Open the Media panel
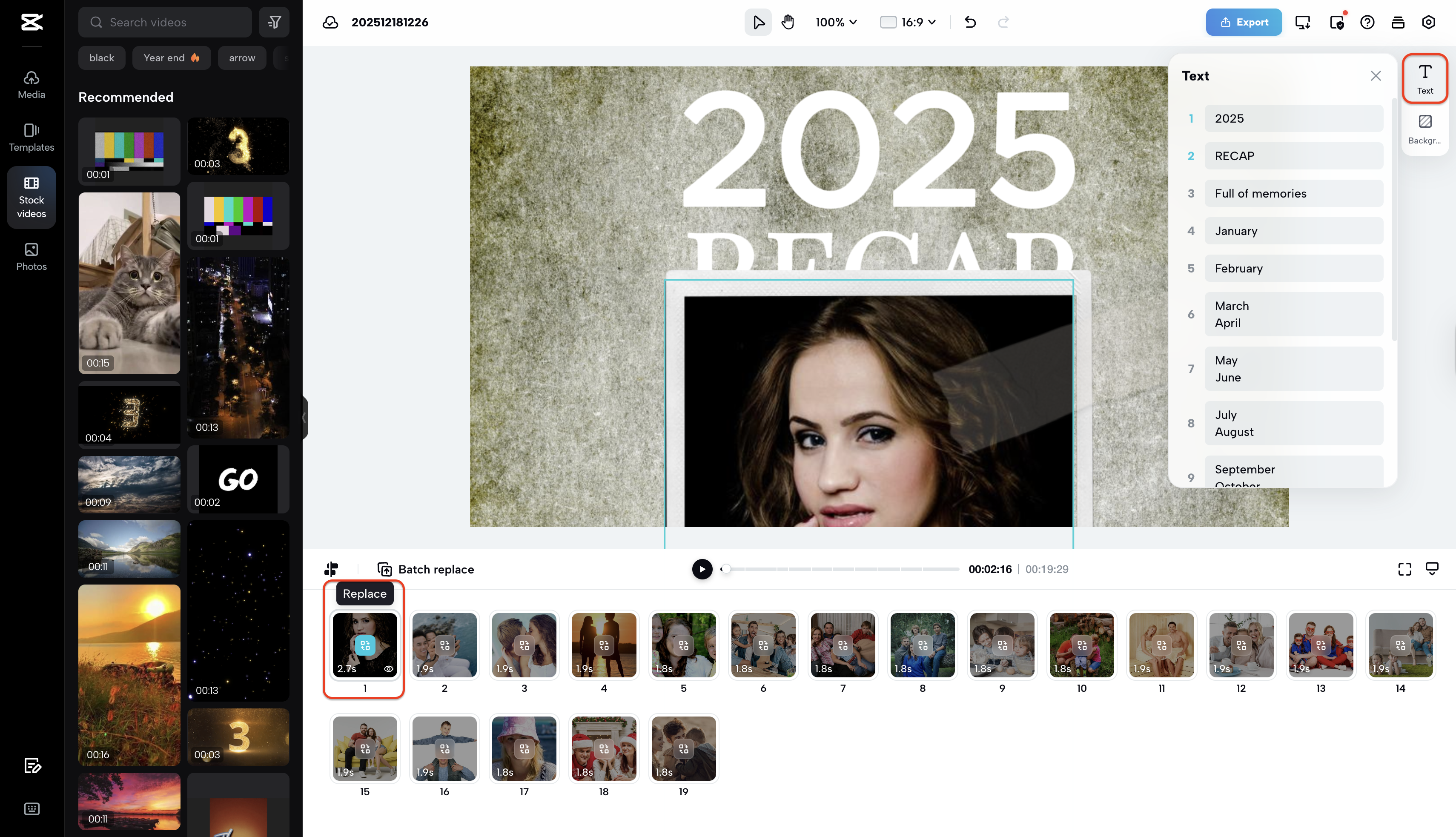 click(x=31, y=85)
